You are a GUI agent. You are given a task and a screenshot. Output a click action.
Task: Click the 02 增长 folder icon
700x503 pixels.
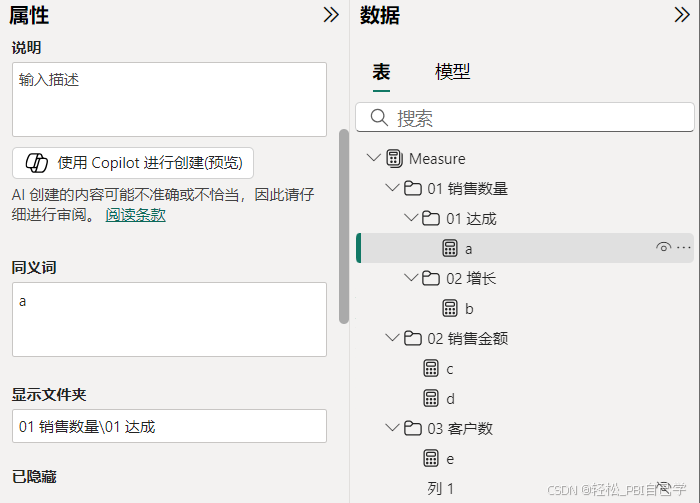tap(431, 278)
